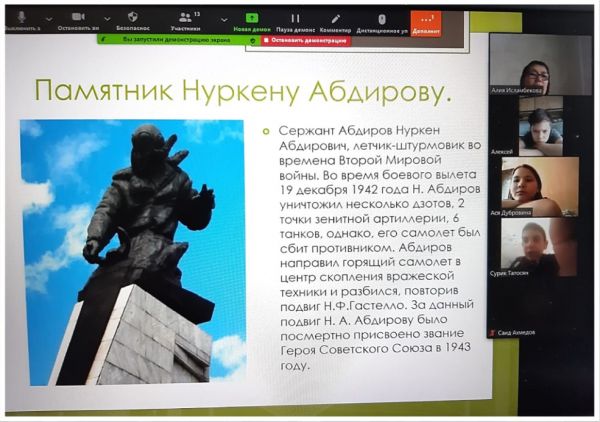The image size is (600, 422).
Task: Stop video using the camera icon
Action: (x=78, y=20)
